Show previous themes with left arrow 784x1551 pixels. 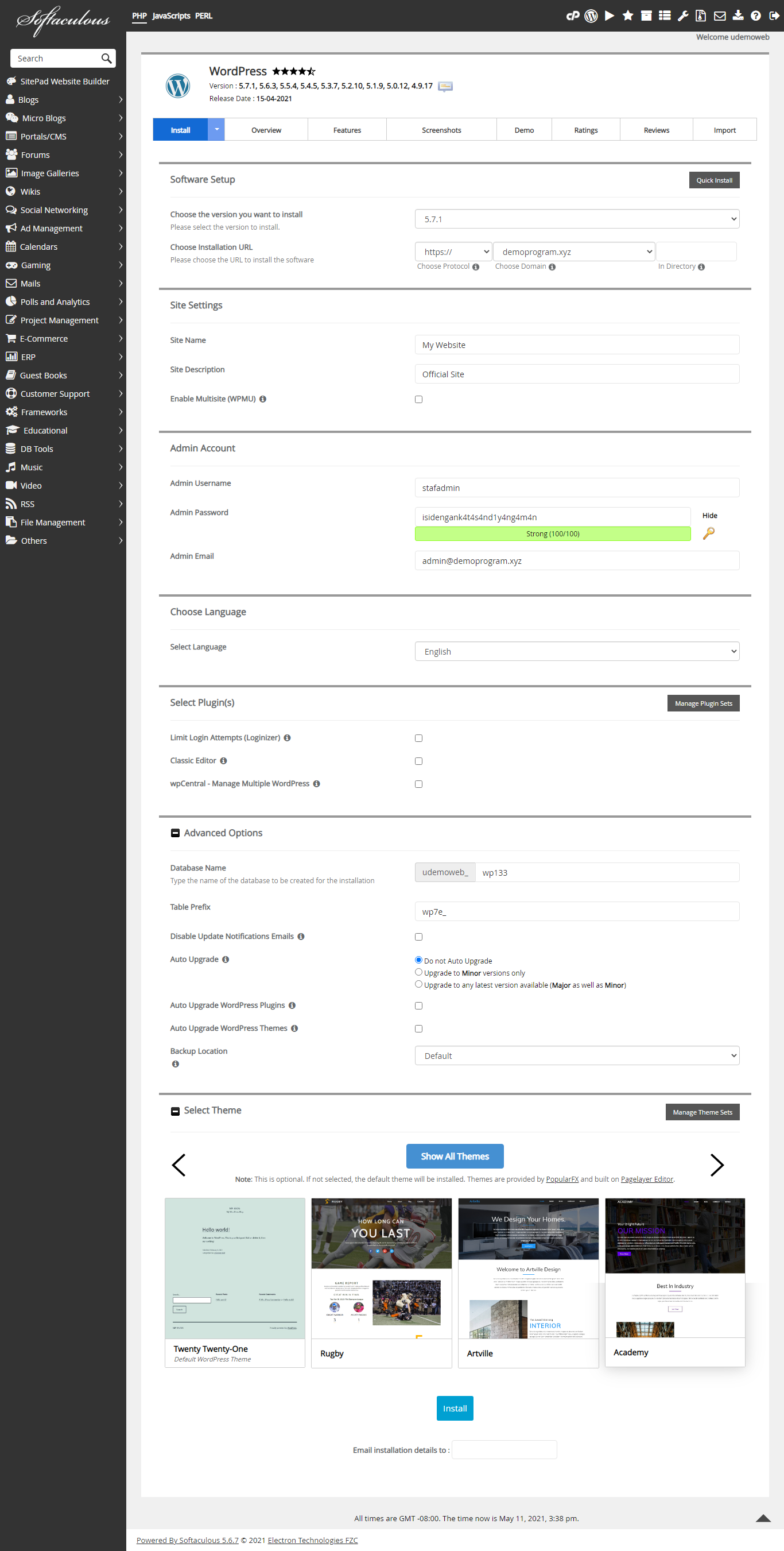click(178, 1165)
